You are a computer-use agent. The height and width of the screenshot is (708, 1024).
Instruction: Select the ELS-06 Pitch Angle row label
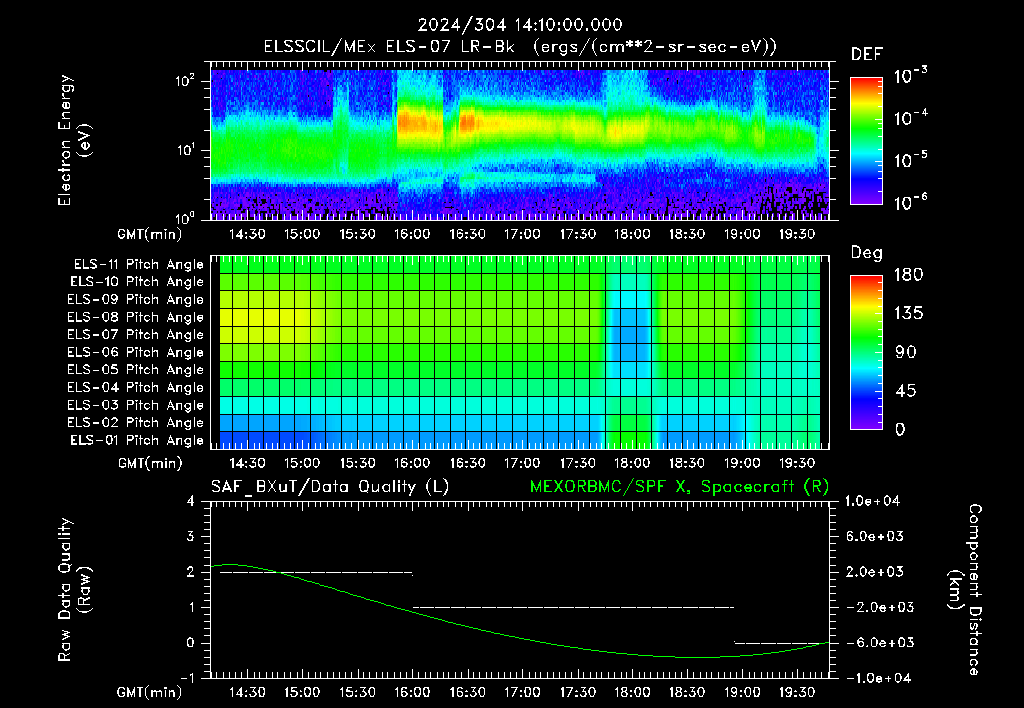[135, 353]
